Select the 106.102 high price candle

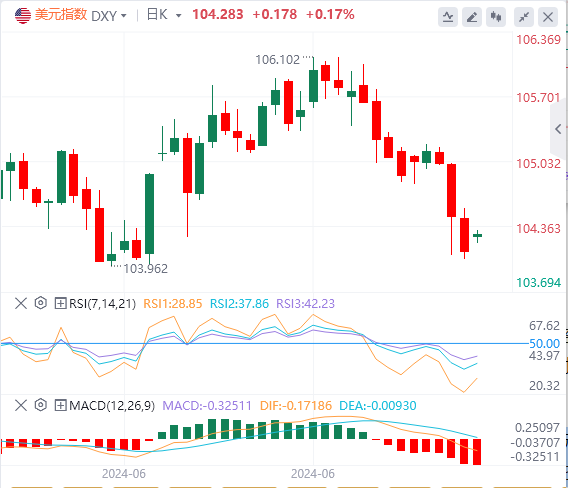pyautogui.click(x=313, y=83)
